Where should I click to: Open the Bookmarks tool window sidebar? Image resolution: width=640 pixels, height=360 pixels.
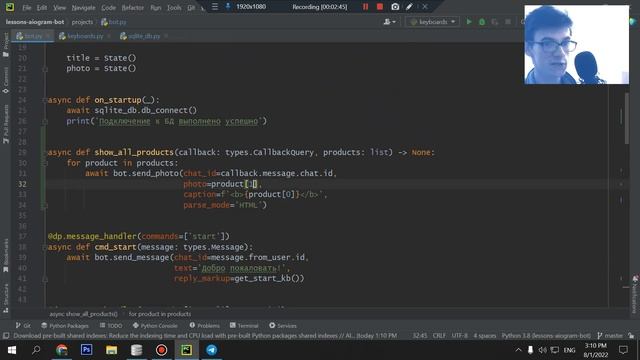click(x=5, y=256)
